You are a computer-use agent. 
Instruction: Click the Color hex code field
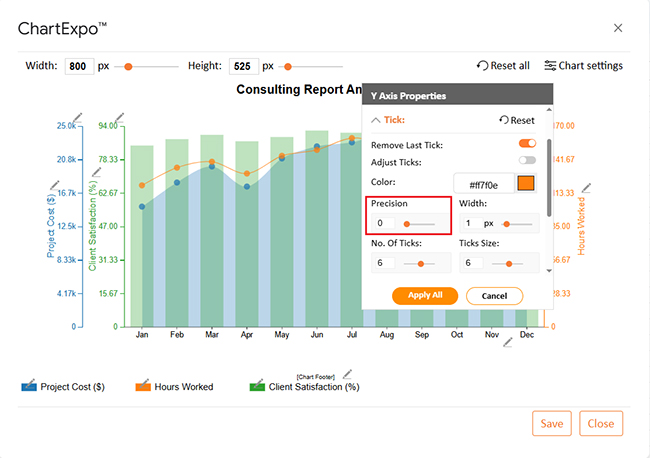(484, 183)
